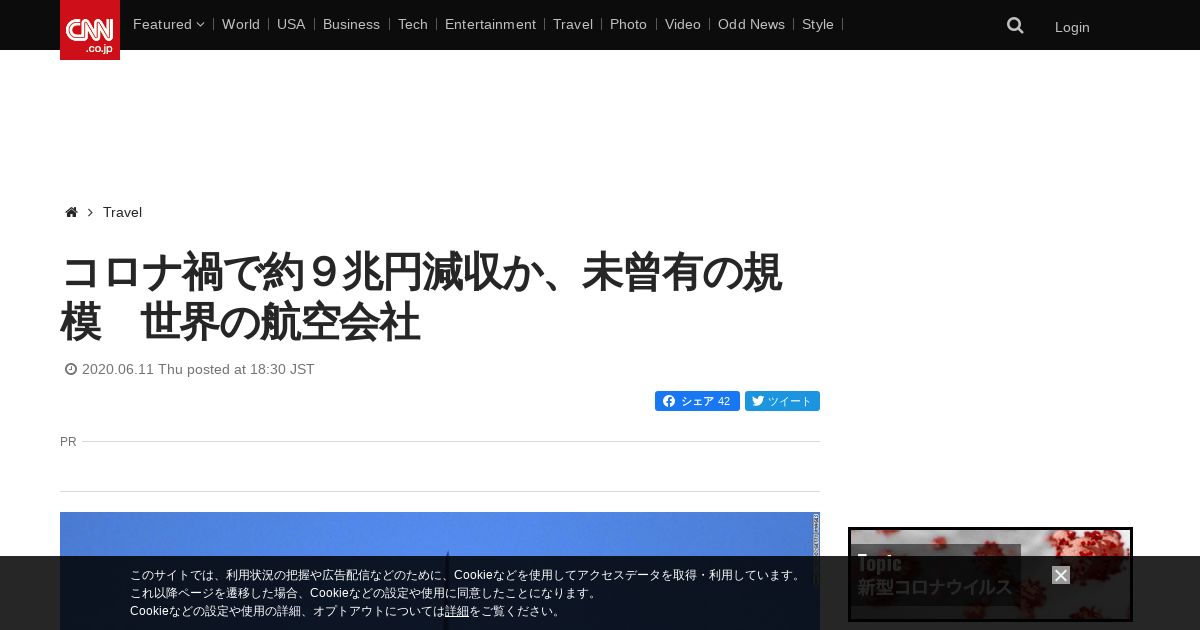This screenshot has width=1200, height=630.
Task: Open the Video section
Action: (x=683, y=24)
